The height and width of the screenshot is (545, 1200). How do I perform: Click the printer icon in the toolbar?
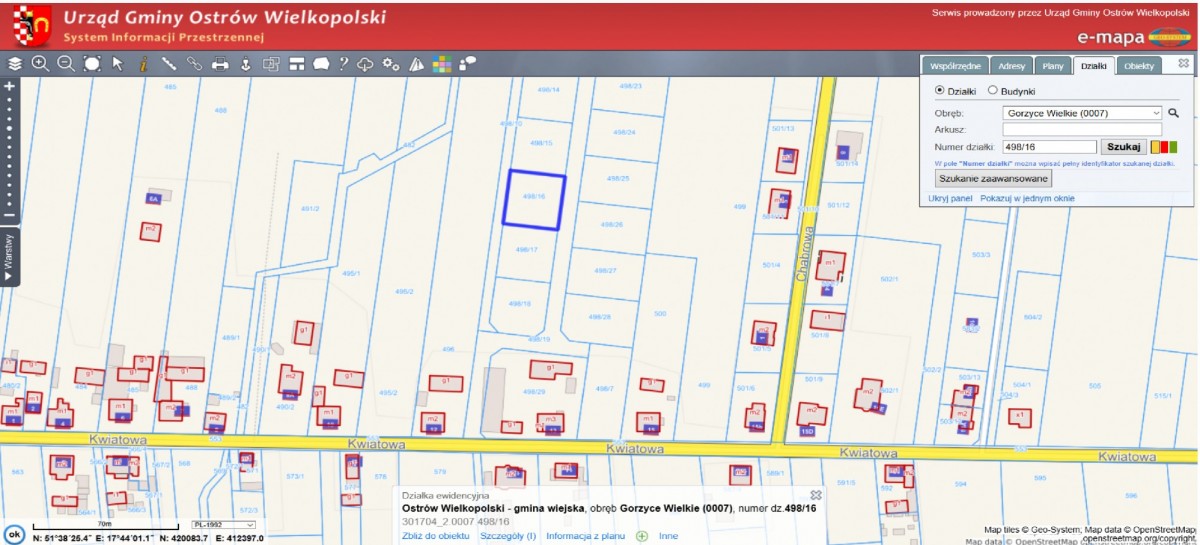tap(220, 64)
